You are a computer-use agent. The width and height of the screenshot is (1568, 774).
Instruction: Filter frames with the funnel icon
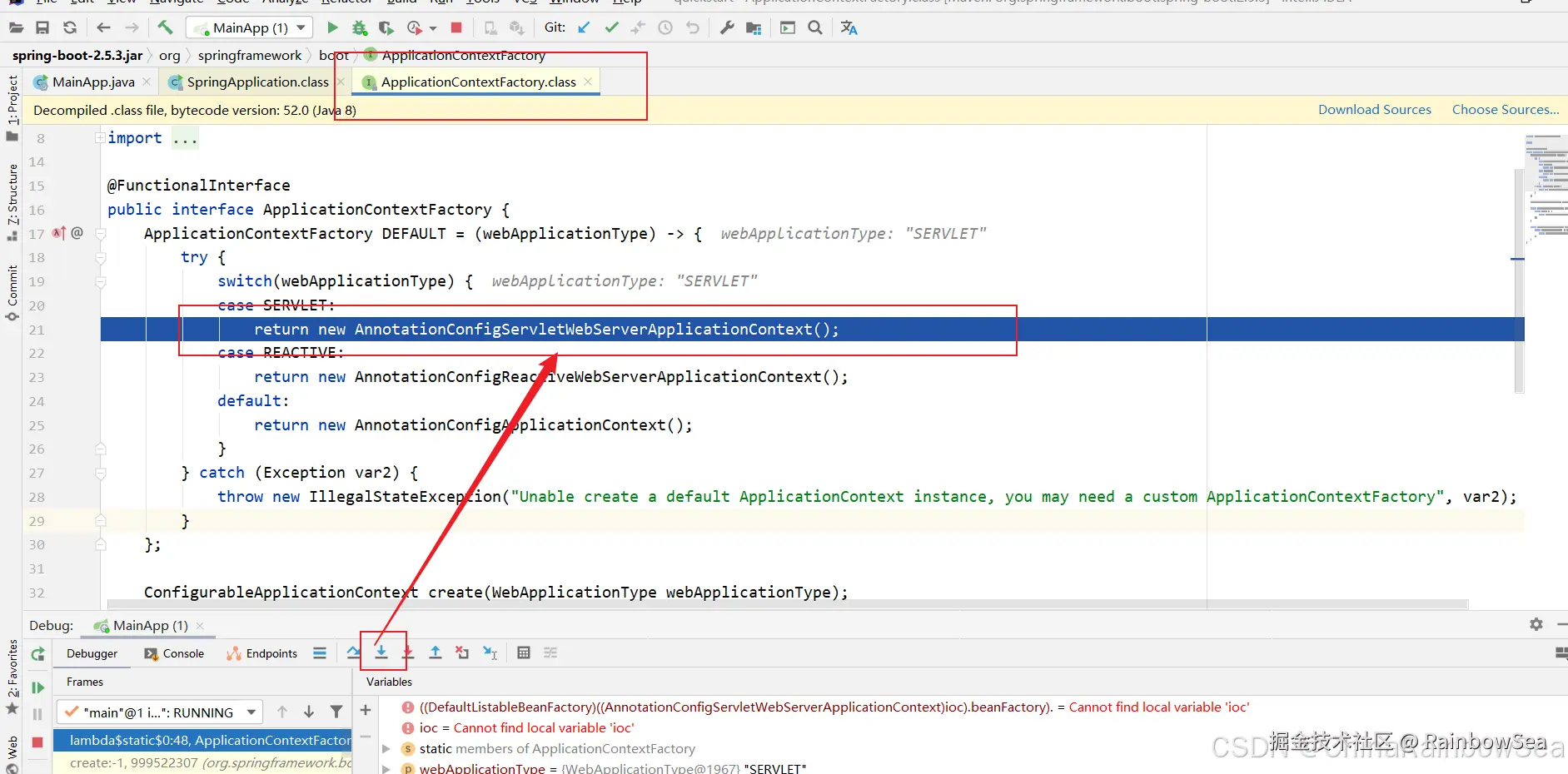[x=336, y=712]
